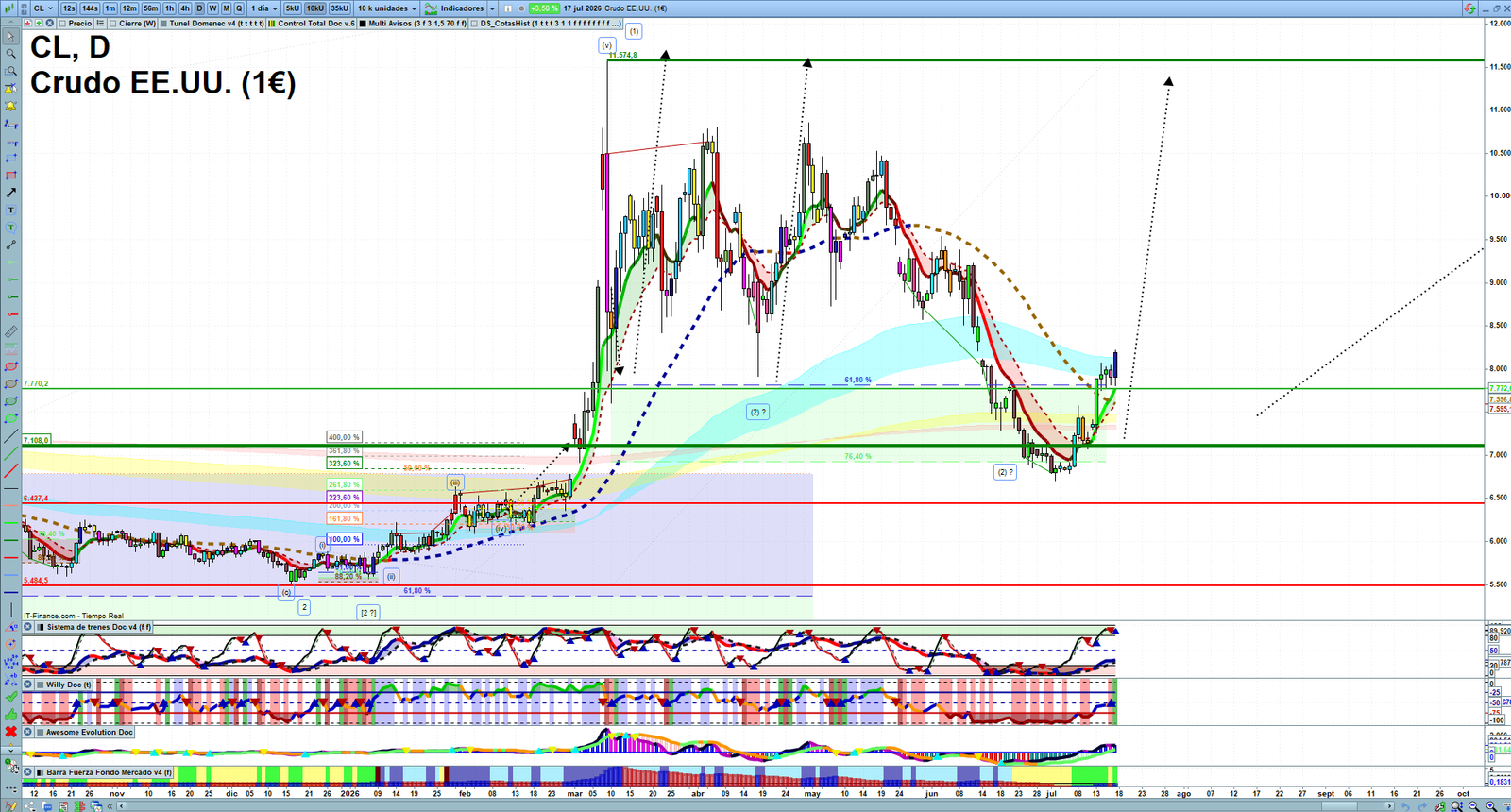Click the red plus indicator icon
Screen dimensions: 1511x812
coord(27,23)
